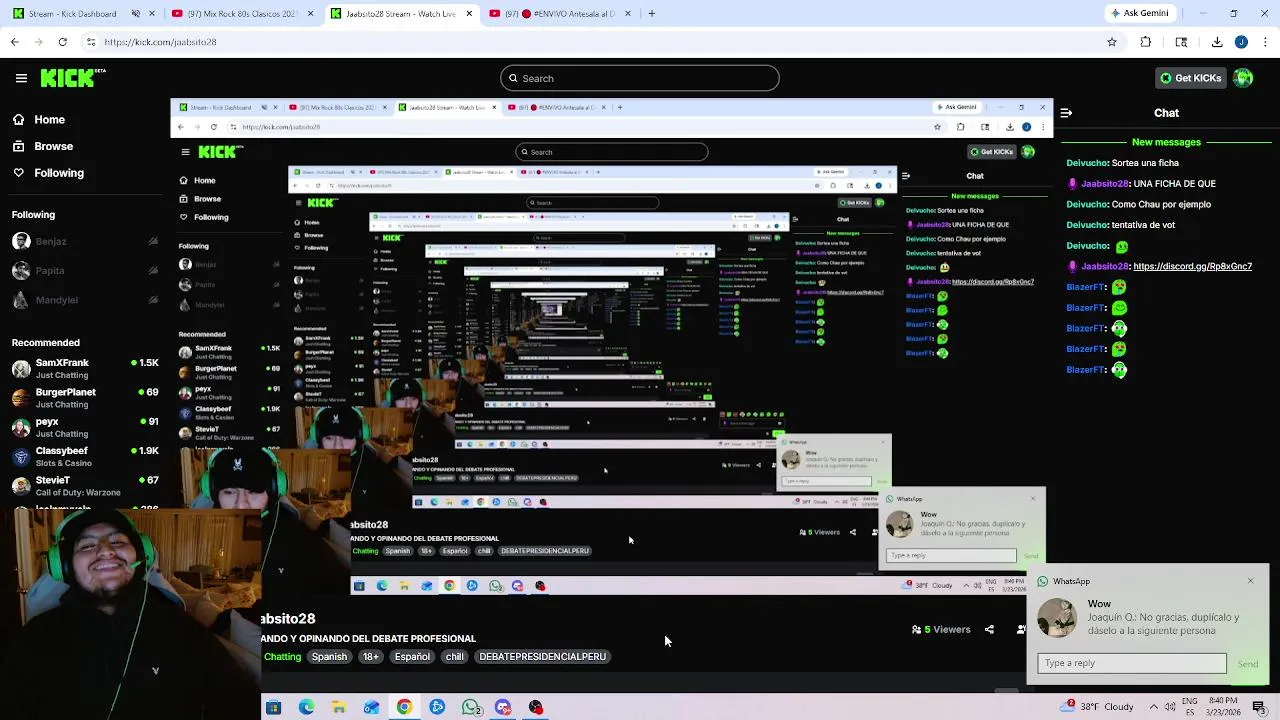The image size is (1280, 720).
Task: Go to Home in the Kick sidebar
Action: point(49,119)
